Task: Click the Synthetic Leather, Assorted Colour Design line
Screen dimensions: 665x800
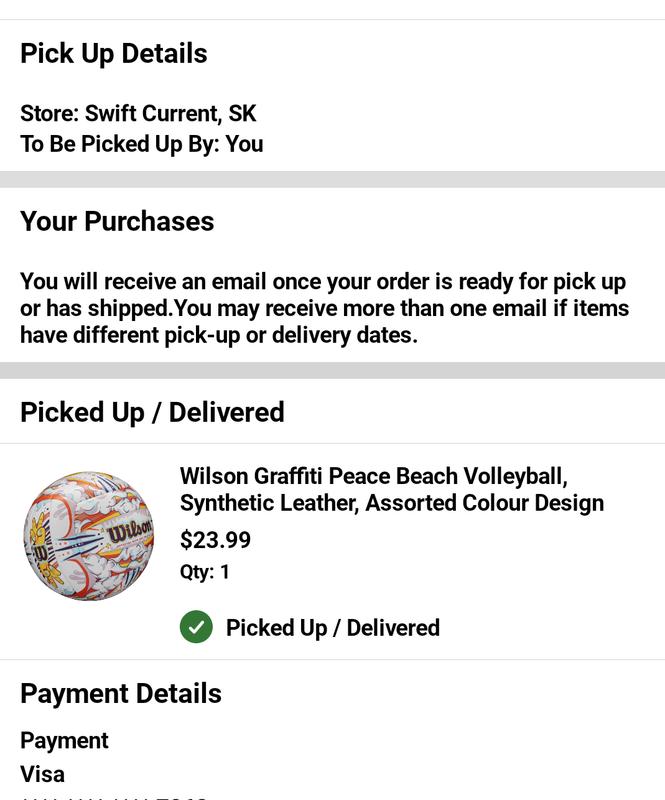Action: [391, 503]
